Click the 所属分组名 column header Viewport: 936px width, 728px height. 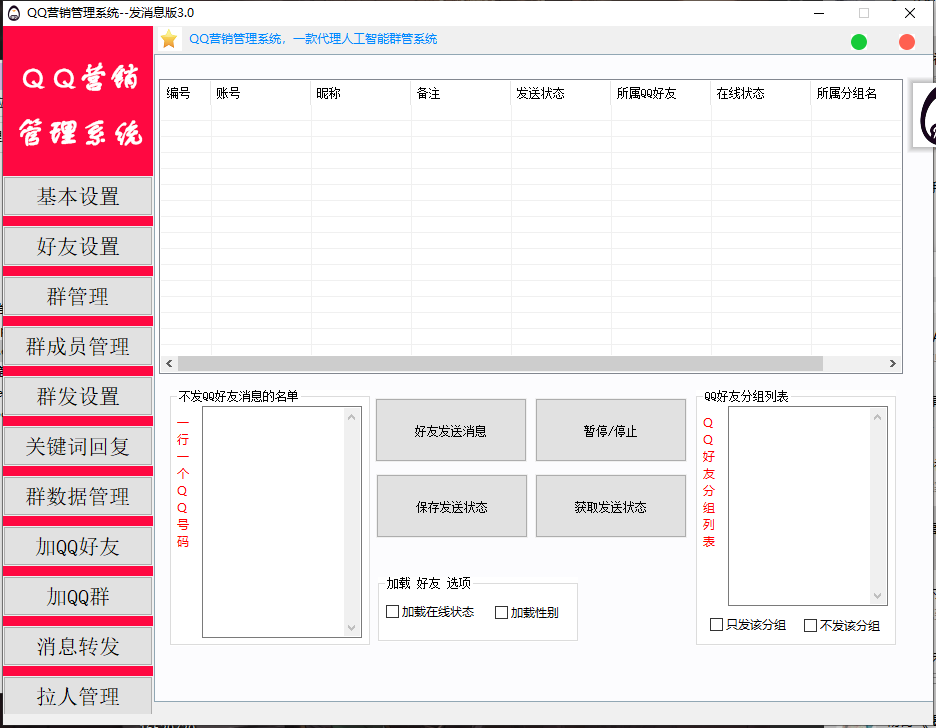click(857, 94)
